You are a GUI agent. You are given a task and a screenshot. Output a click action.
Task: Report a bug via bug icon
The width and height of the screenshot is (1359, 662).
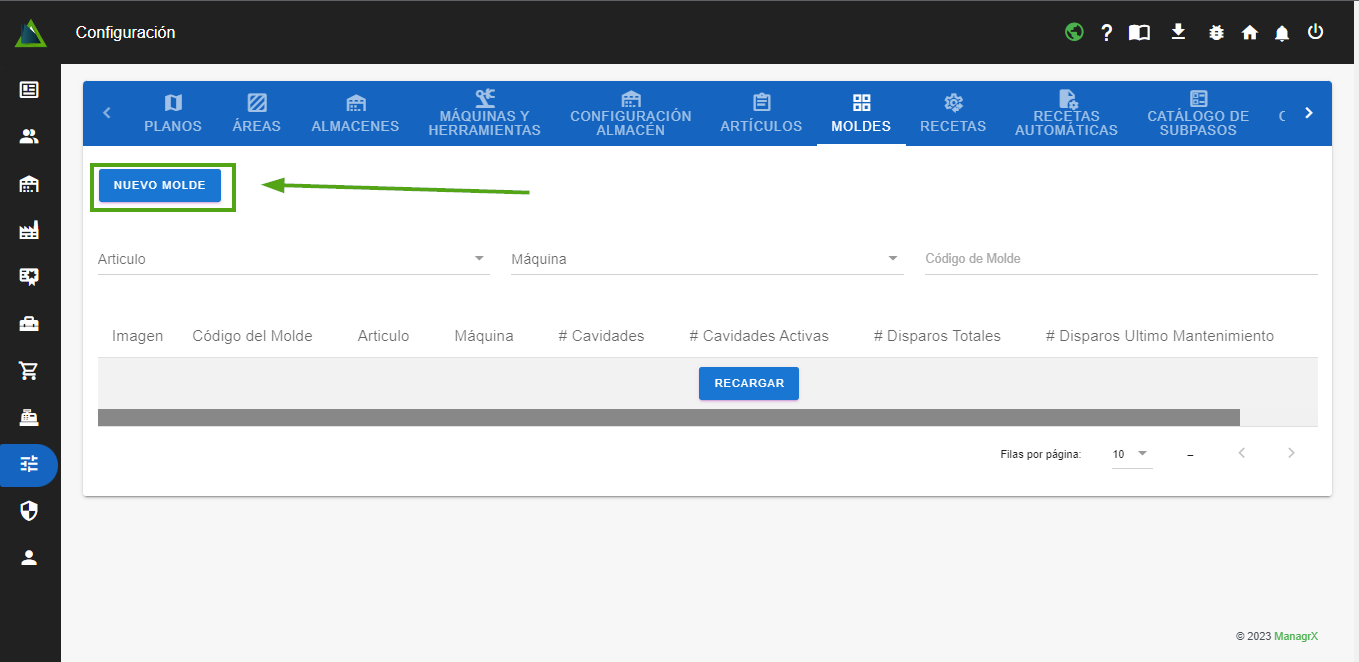tap(1216, 33)
